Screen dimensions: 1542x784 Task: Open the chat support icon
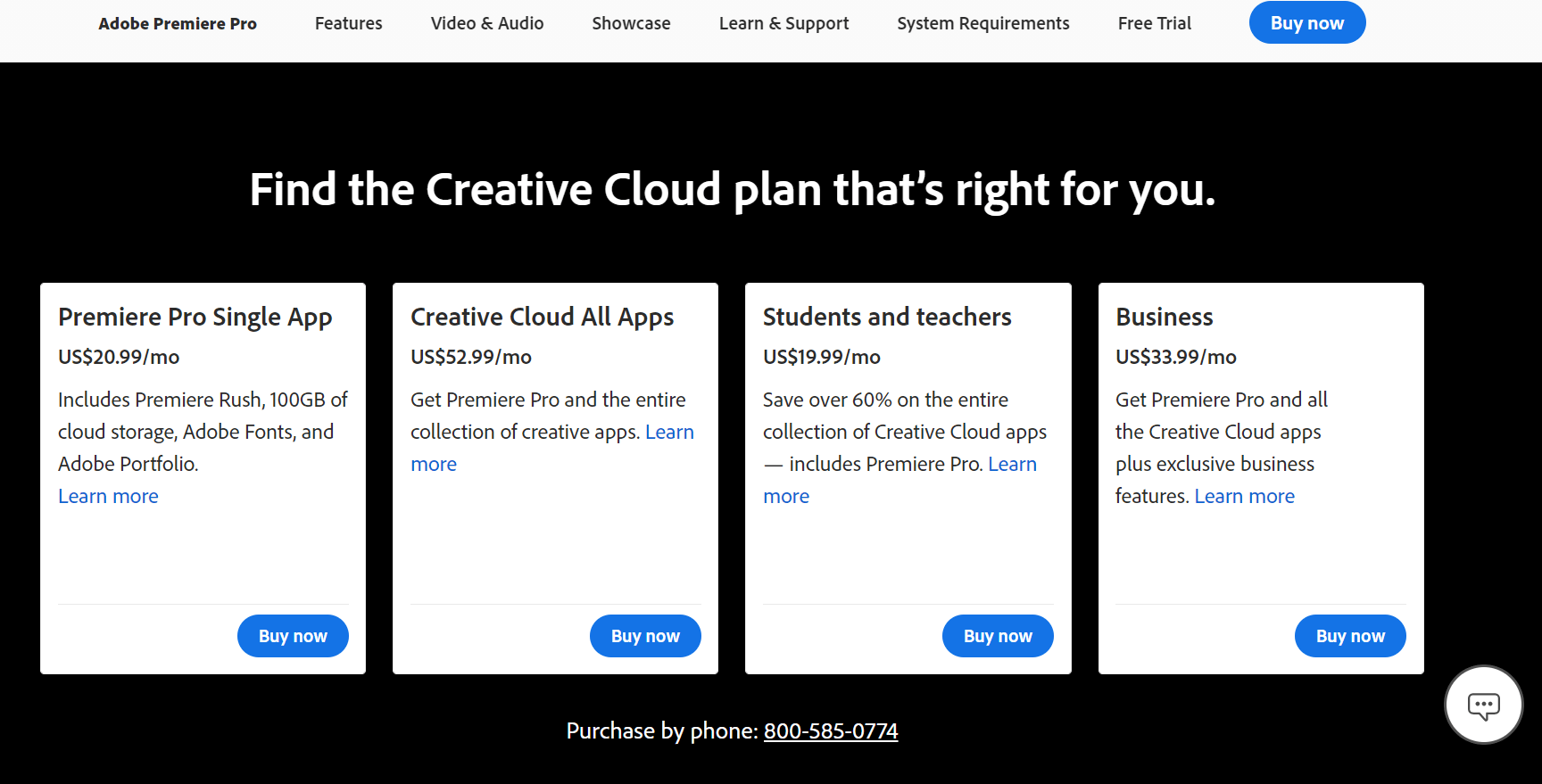(x=1483, y=706)
